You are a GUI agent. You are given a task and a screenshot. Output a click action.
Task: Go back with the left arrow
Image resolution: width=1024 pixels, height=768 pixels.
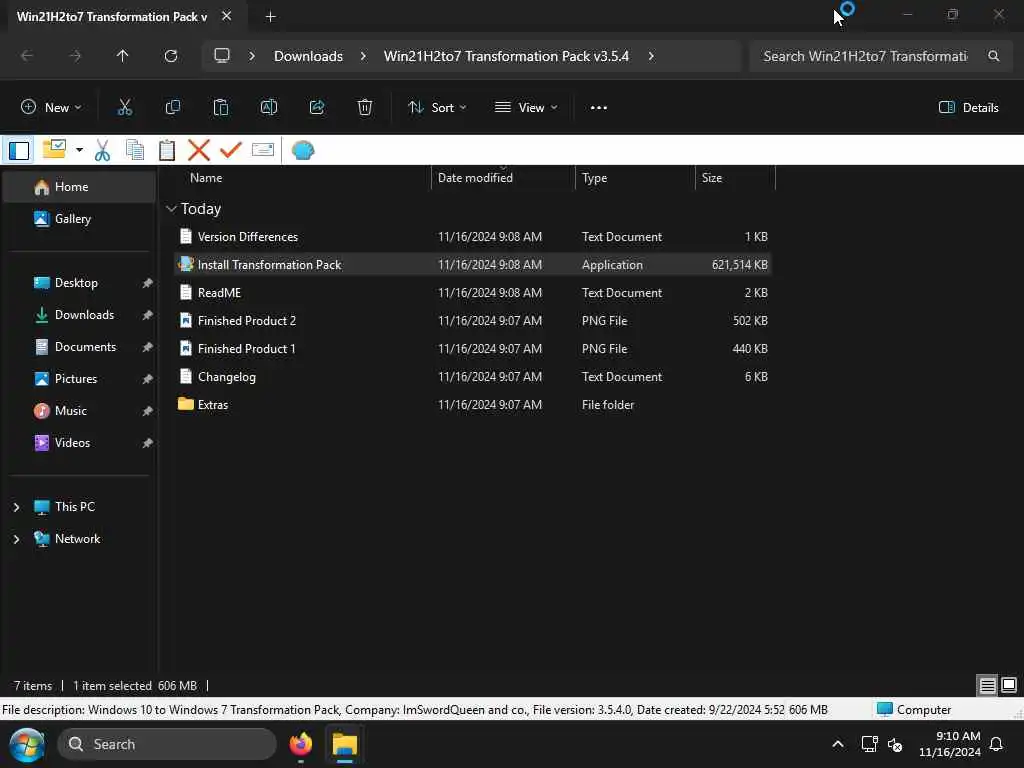(27, 56)
